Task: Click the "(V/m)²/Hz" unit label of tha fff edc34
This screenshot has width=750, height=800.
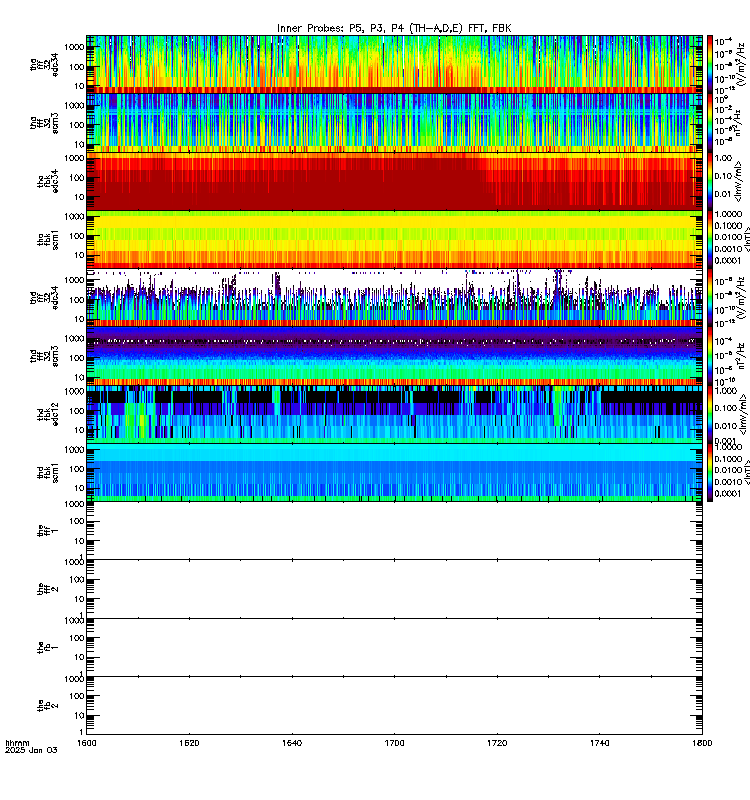Action: click(x=741, y=65)
